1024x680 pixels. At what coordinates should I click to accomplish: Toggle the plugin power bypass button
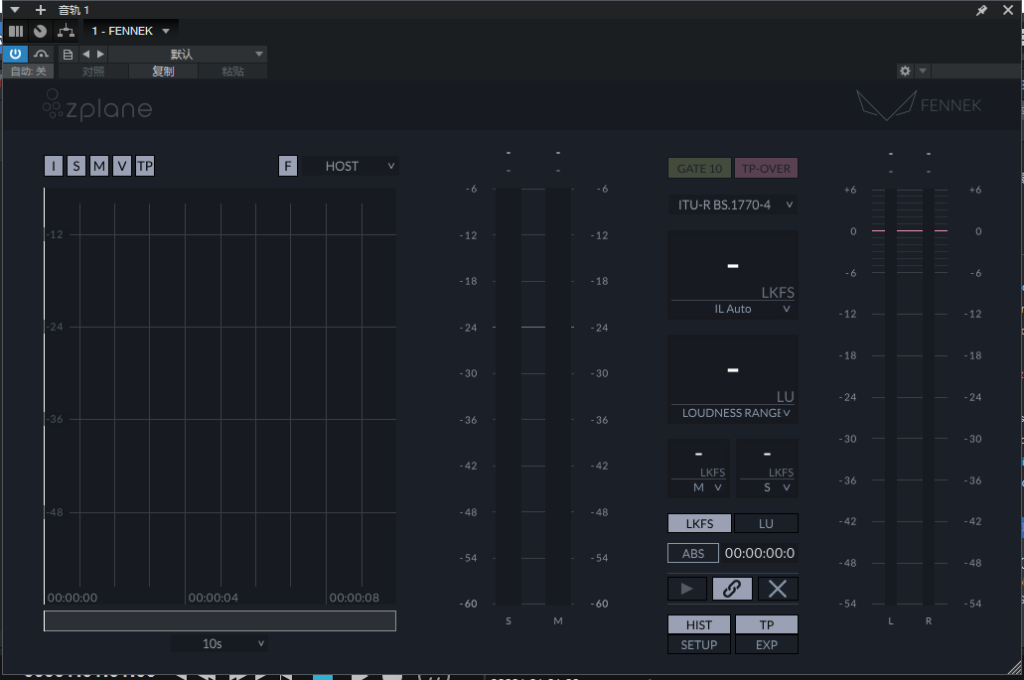pyautogui.click(x=15, y=54)
